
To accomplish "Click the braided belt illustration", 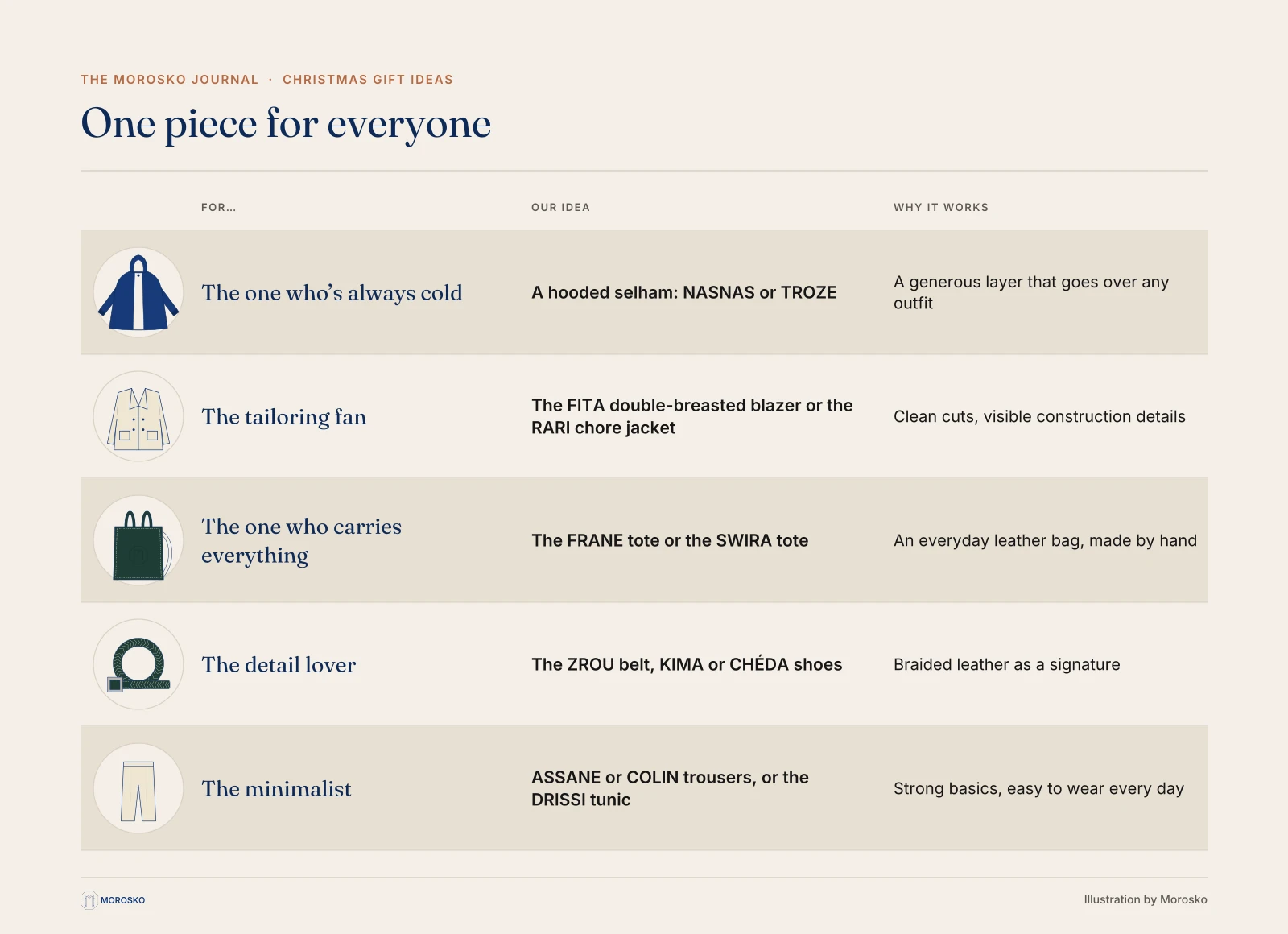I will point(138,664).
